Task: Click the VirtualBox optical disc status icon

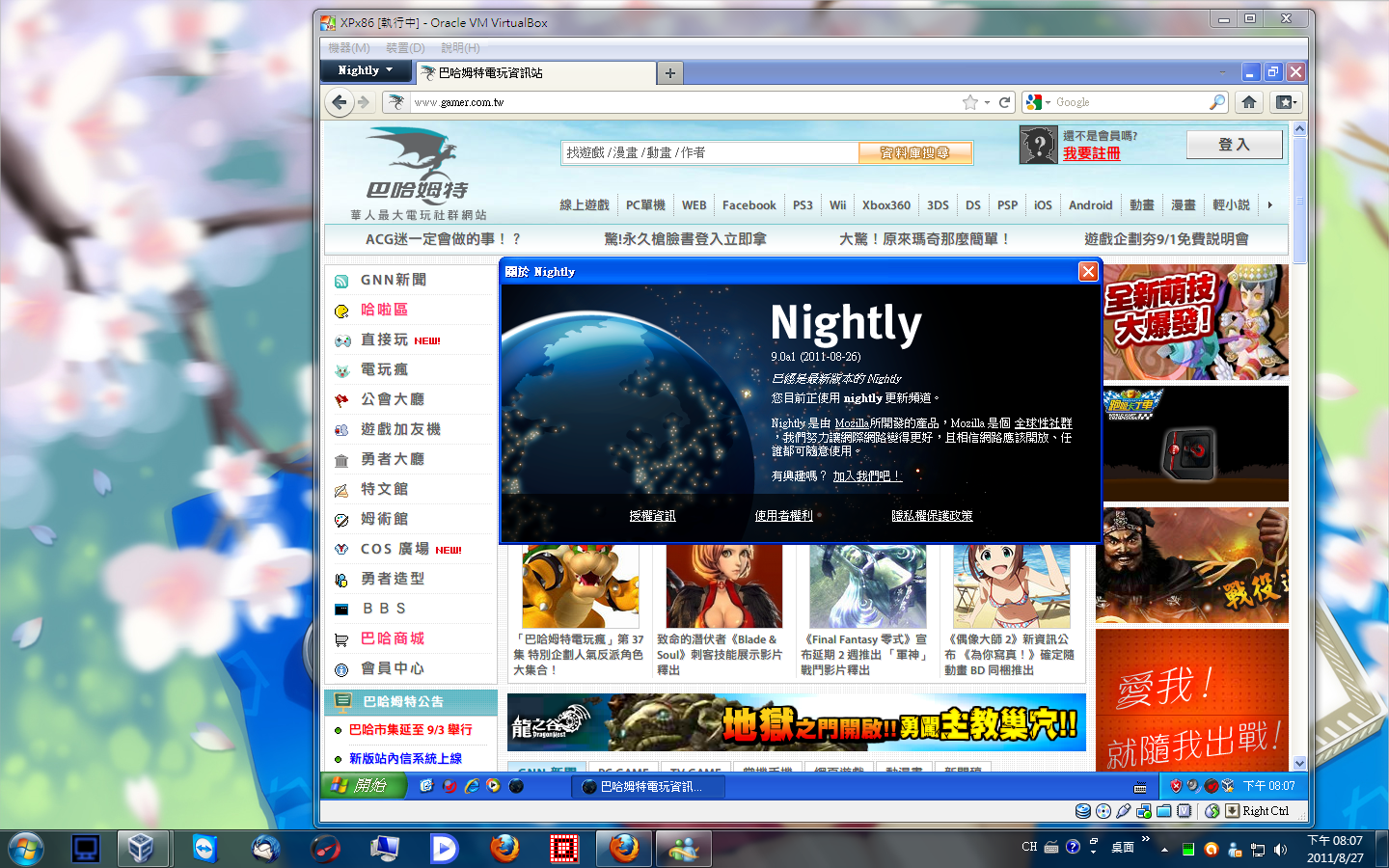Action: [x=1103, y=811]
